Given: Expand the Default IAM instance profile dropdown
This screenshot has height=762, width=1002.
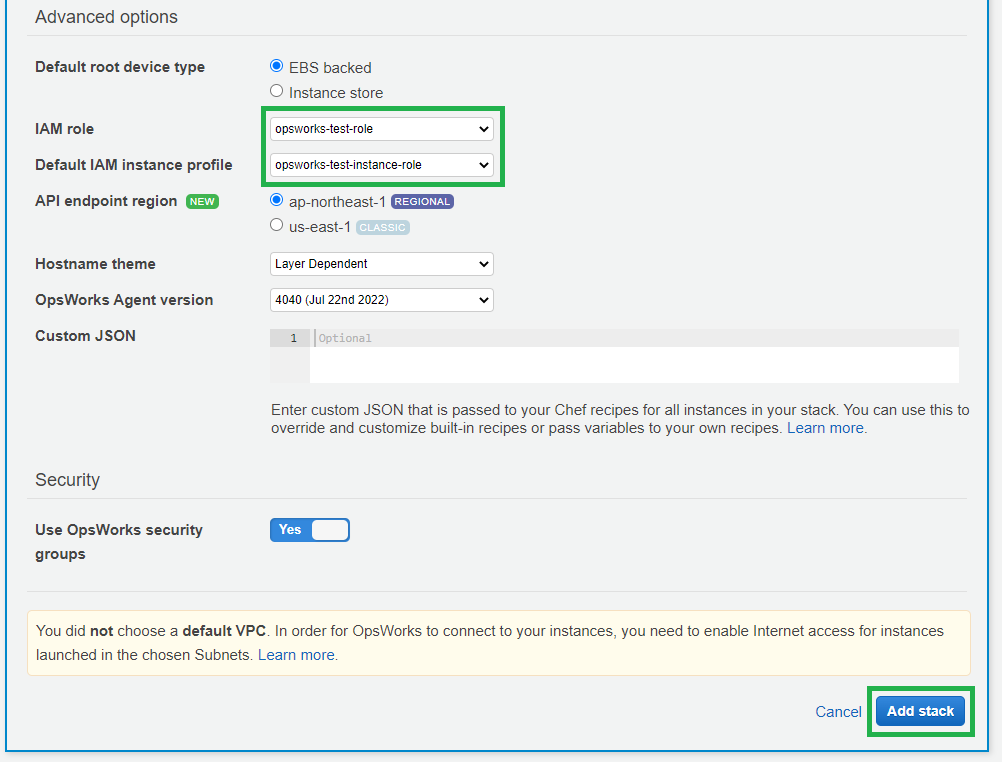Looking at the screenshot, I should tap(381, 165).
